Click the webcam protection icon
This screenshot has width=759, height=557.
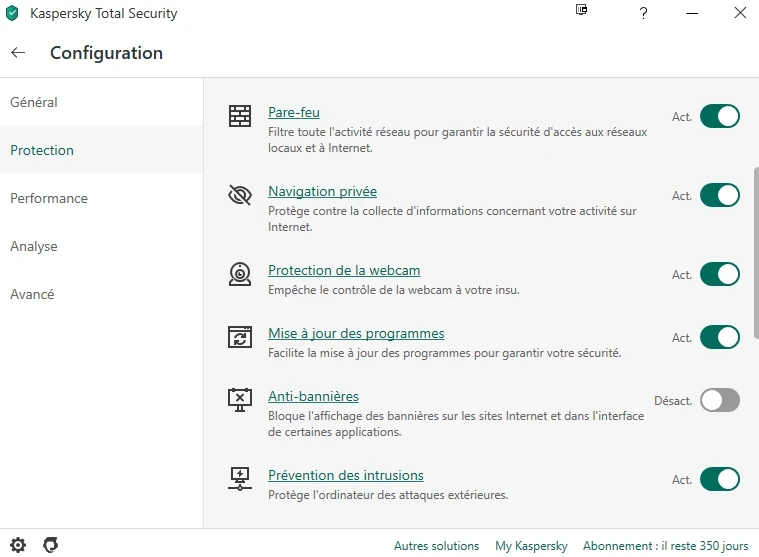click(240, 274)
